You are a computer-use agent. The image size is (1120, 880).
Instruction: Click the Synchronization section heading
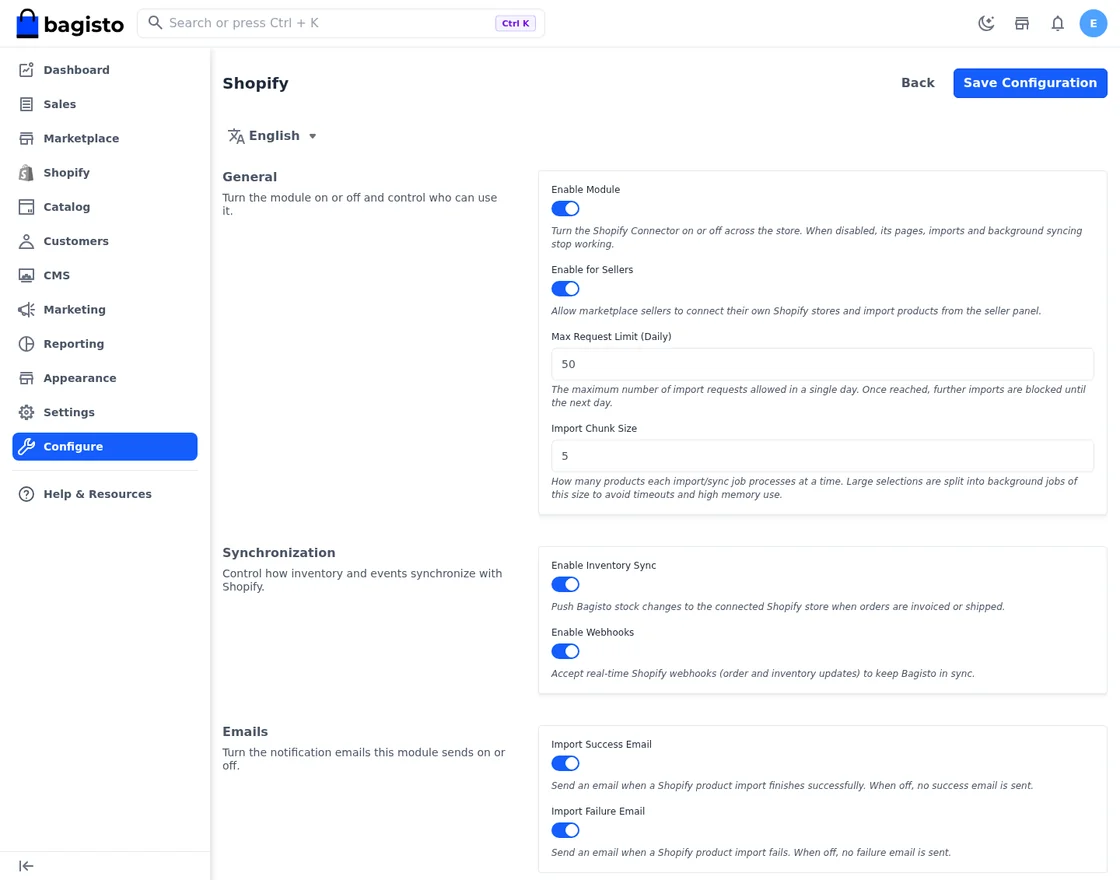279,553
